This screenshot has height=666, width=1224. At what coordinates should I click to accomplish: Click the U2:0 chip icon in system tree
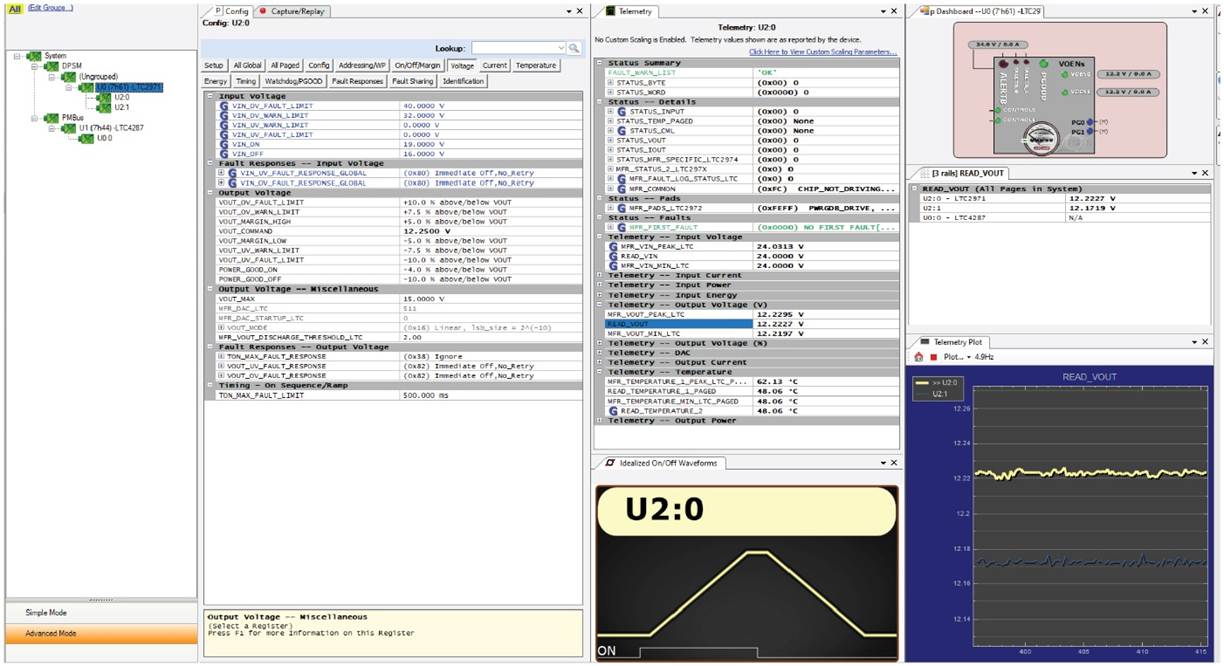(104, 98)
